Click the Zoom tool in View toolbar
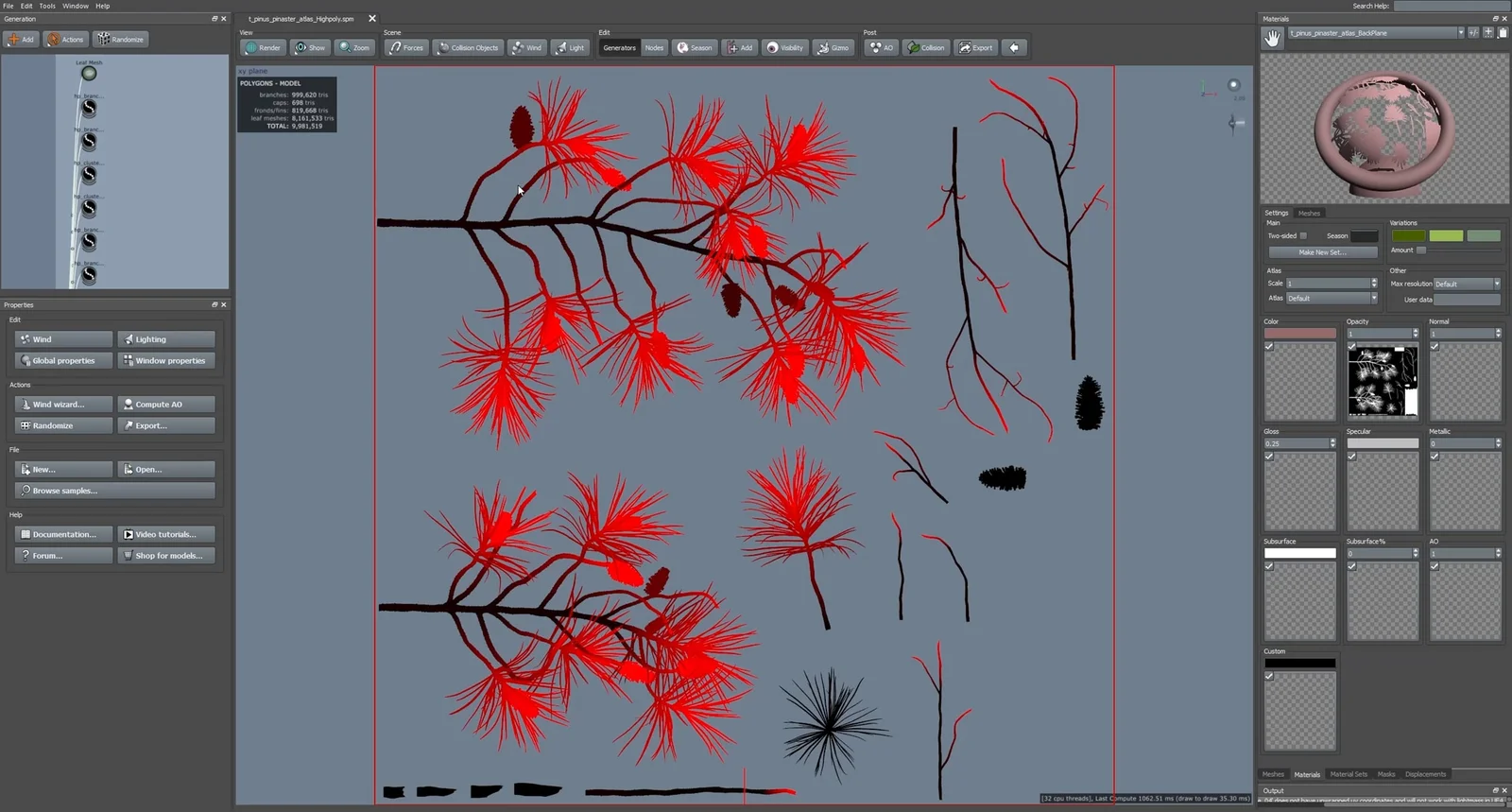 coord(354,47)
